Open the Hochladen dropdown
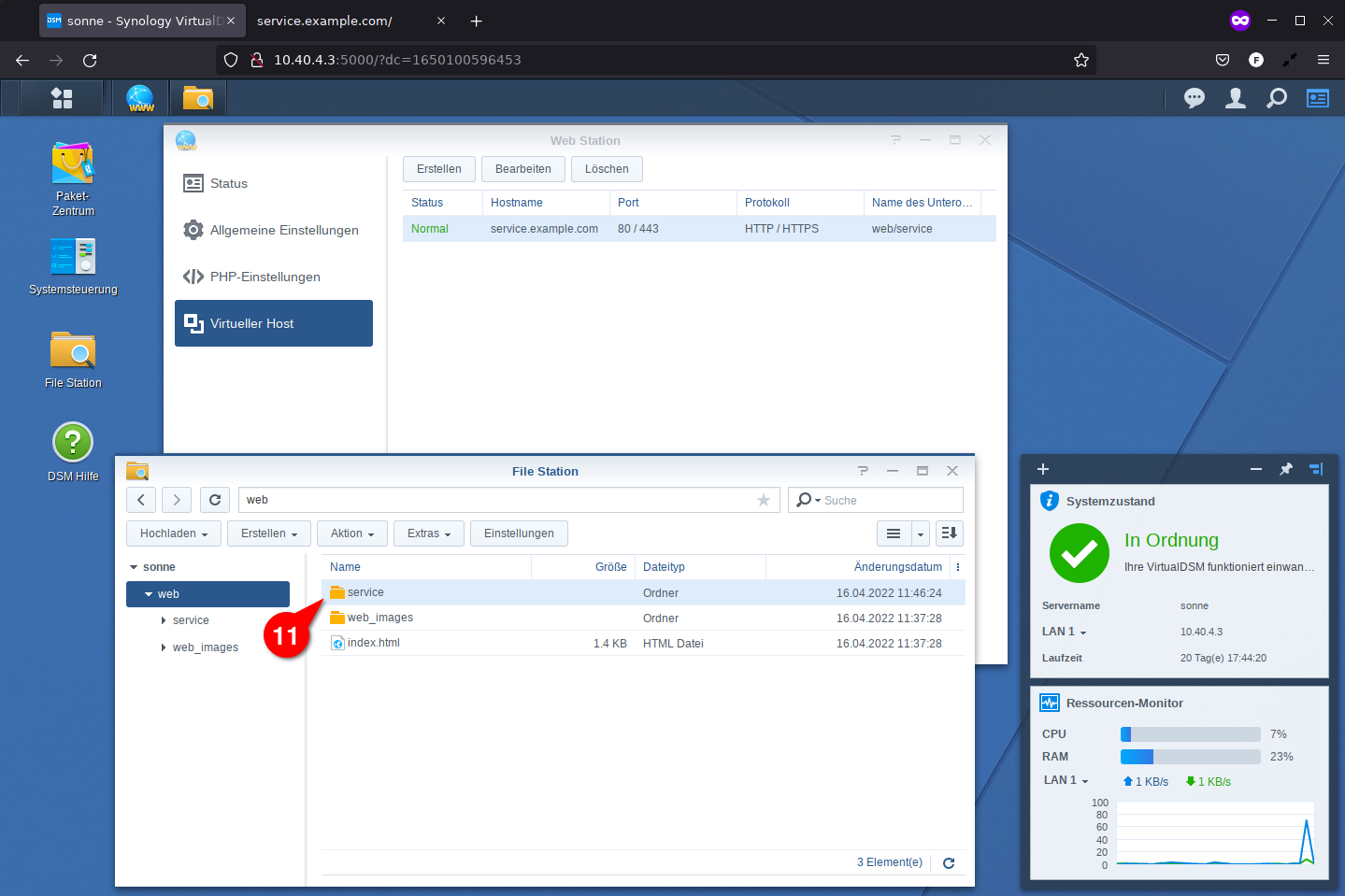1345x896 pixels. pos(174,533)
